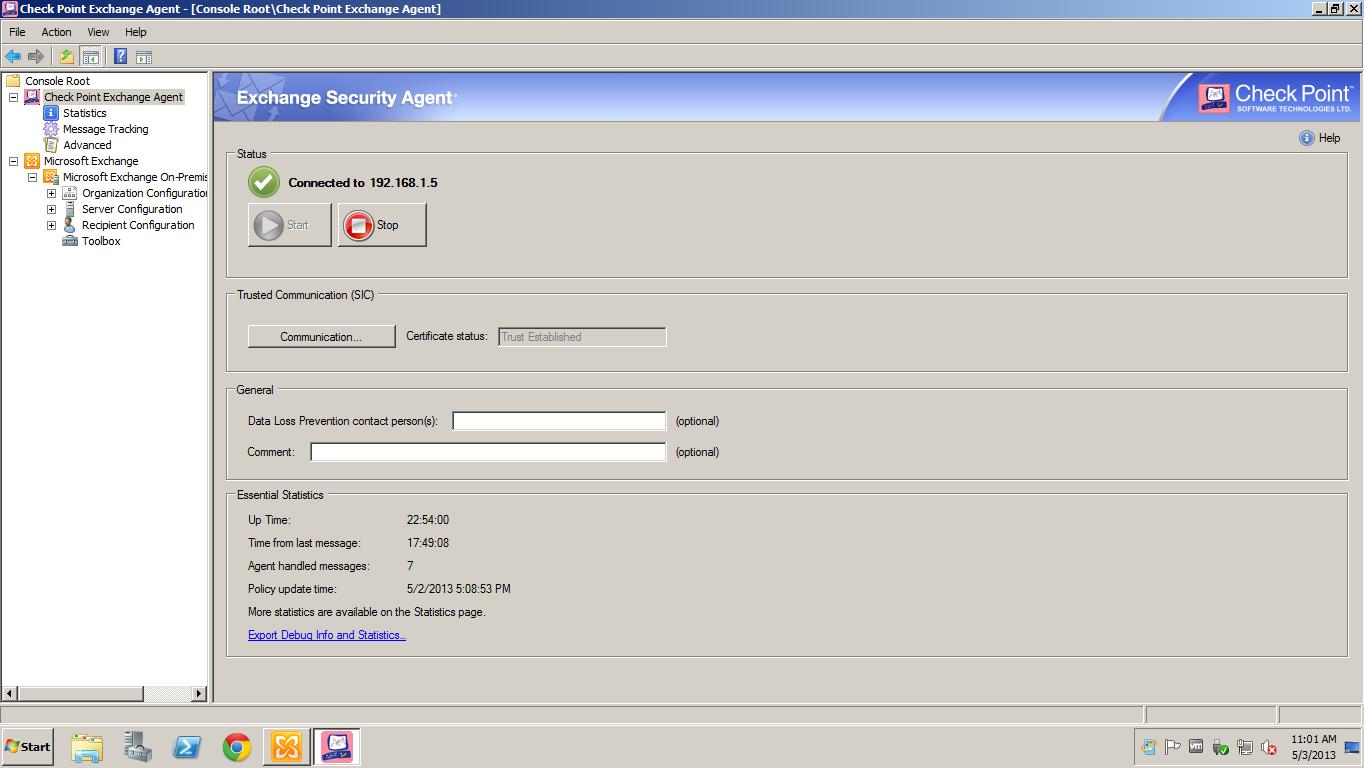Click the Communication... button
Image resolution: width=1364 pixels, height=768 pixels.
(321, 337)
